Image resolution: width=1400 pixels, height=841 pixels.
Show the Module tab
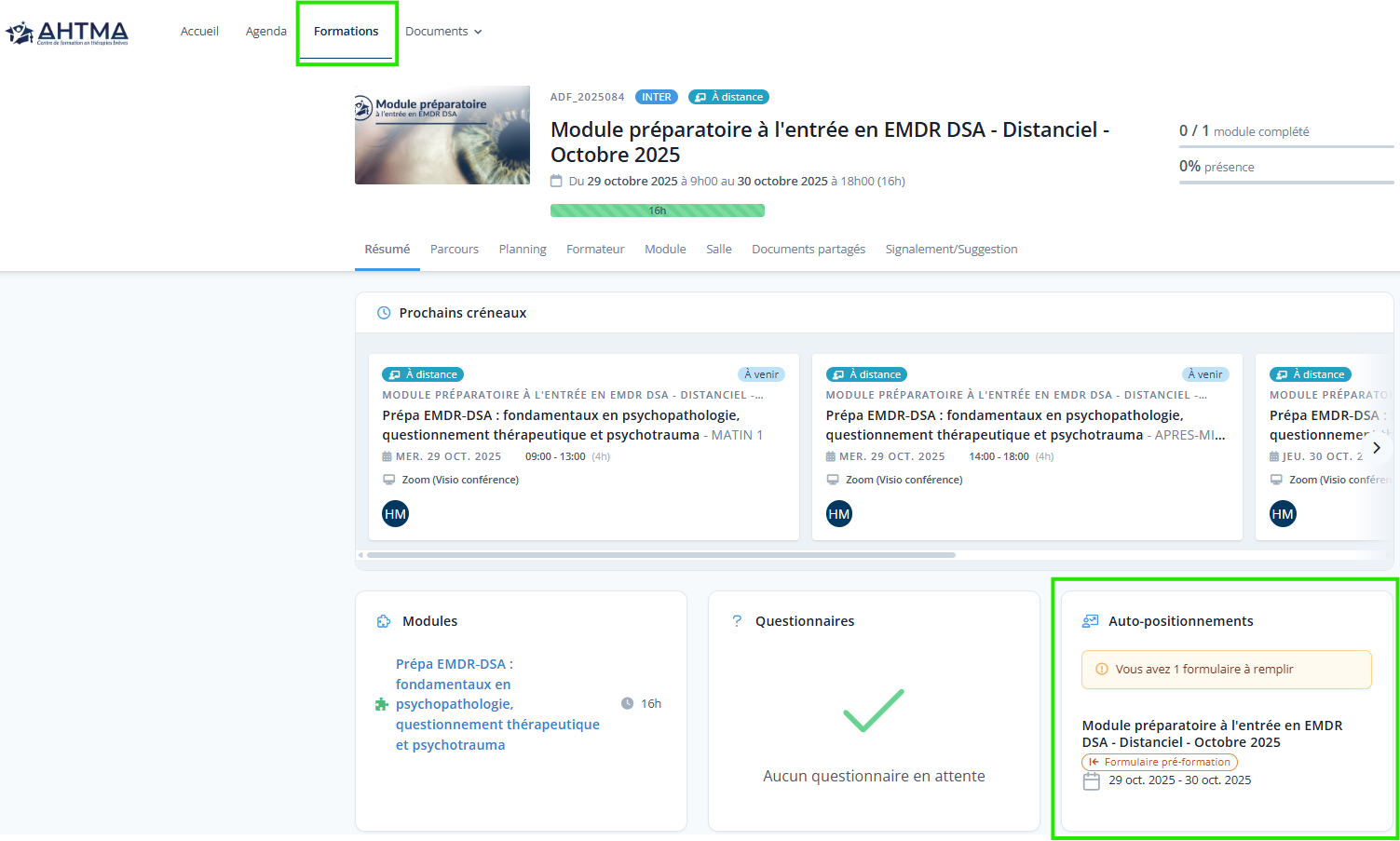click(665, 250)
